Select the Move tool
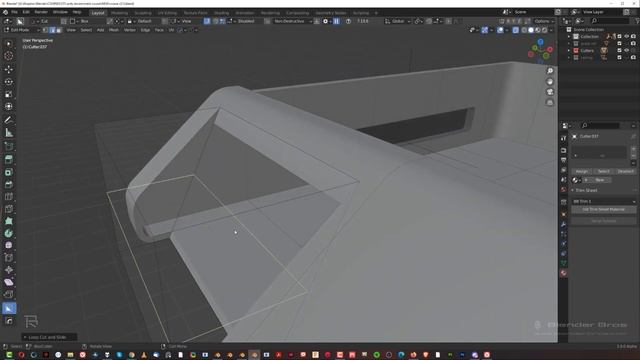The image size is (640, 360). 9,69
